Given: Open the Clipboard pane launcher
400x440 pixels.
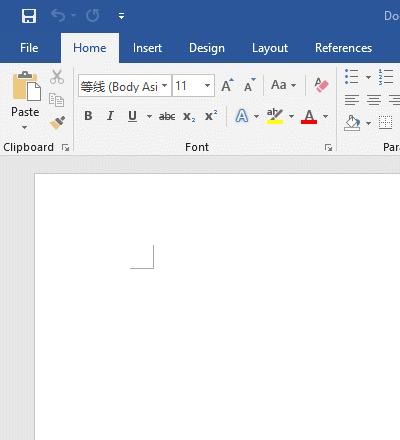Looking at the screenshot, I should (65, 147).
